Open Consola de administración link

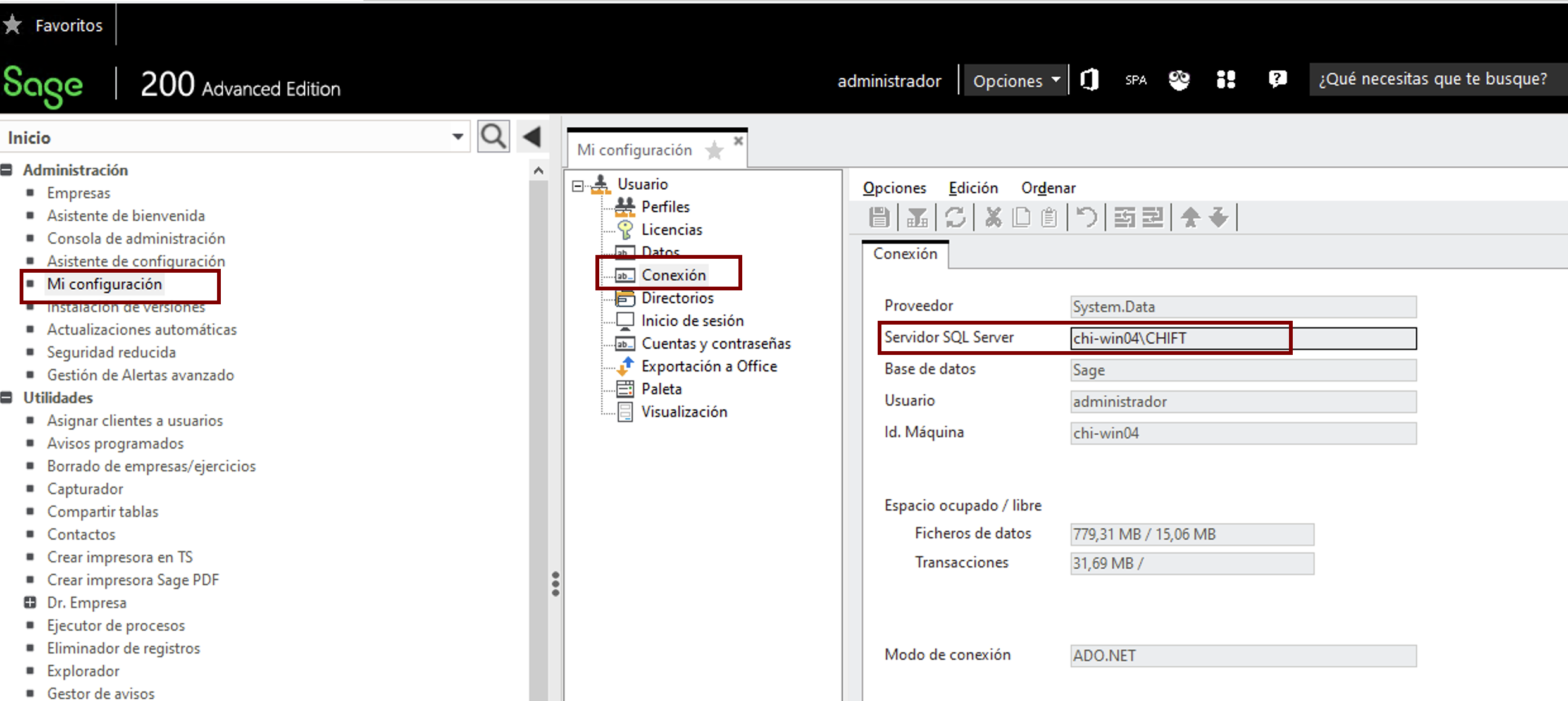coord(136,239)
